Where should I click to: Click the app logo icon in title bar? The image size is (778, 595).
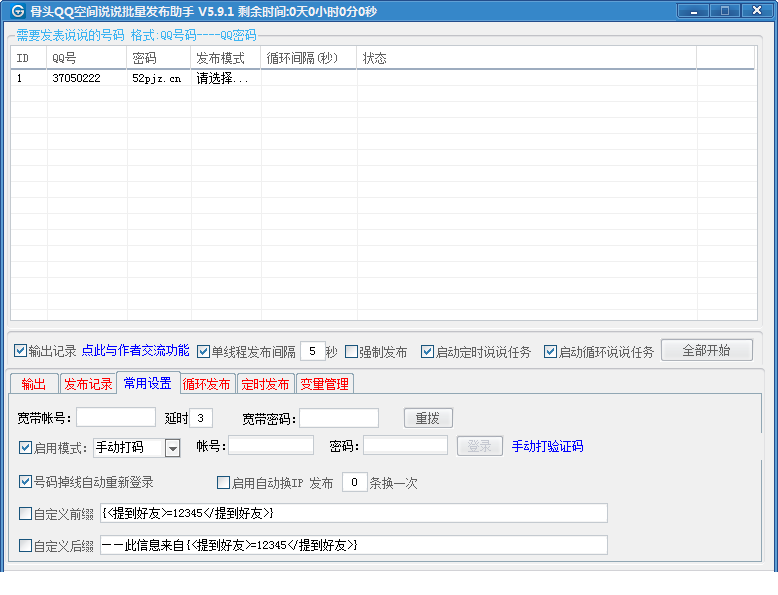coord(18,10)
